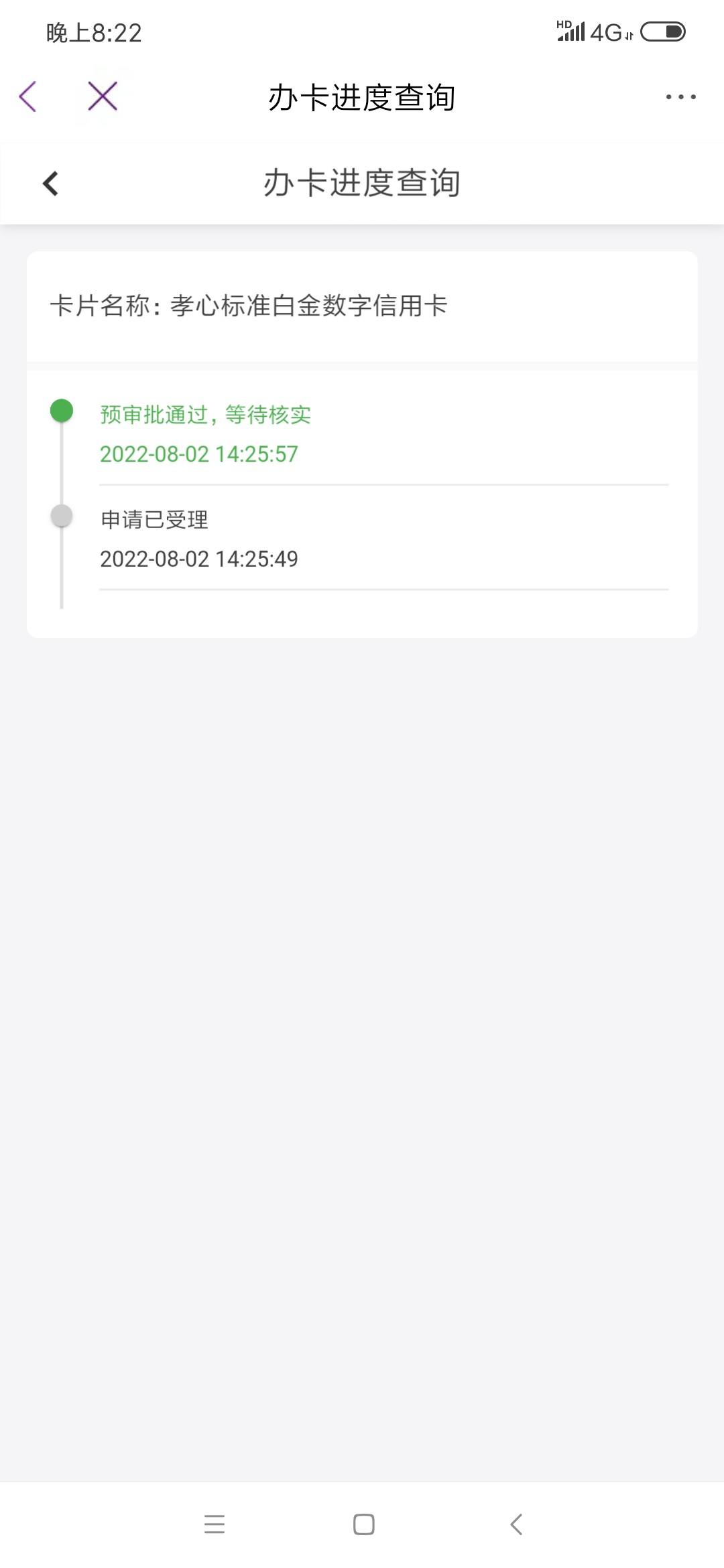Screen dimensions: 724x1568
Task: Tap the green progress status dot
Action: coord(62,411)
